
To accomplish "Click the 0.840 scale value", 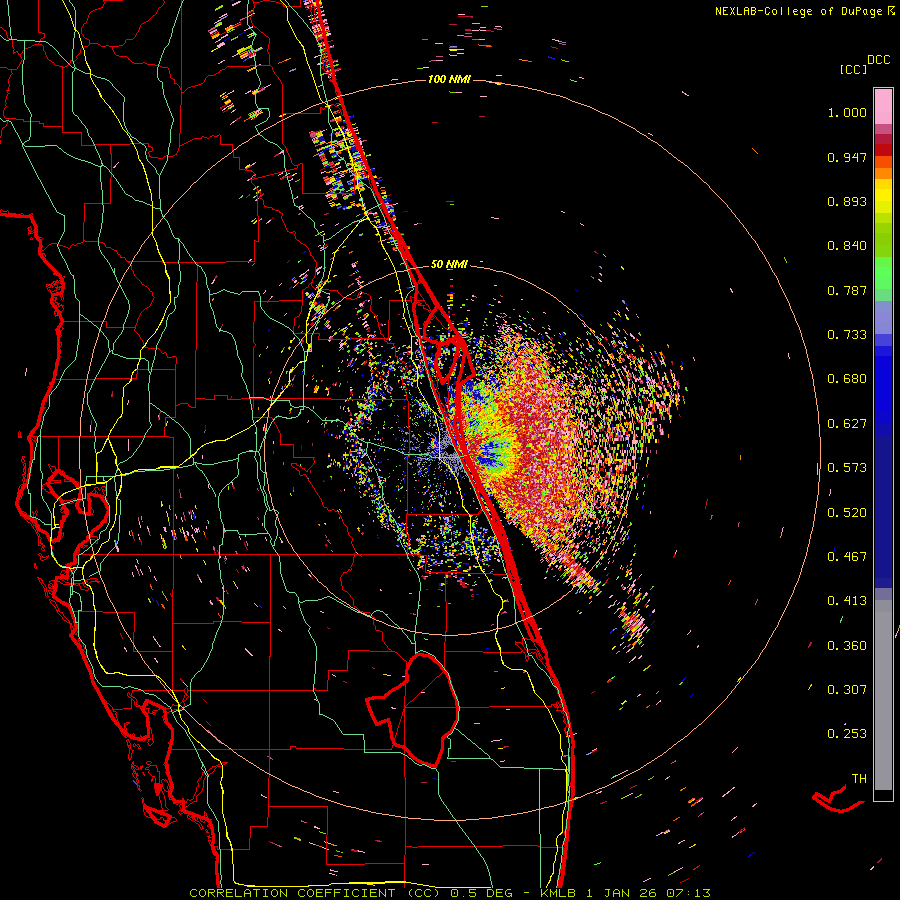I will 847,246.
